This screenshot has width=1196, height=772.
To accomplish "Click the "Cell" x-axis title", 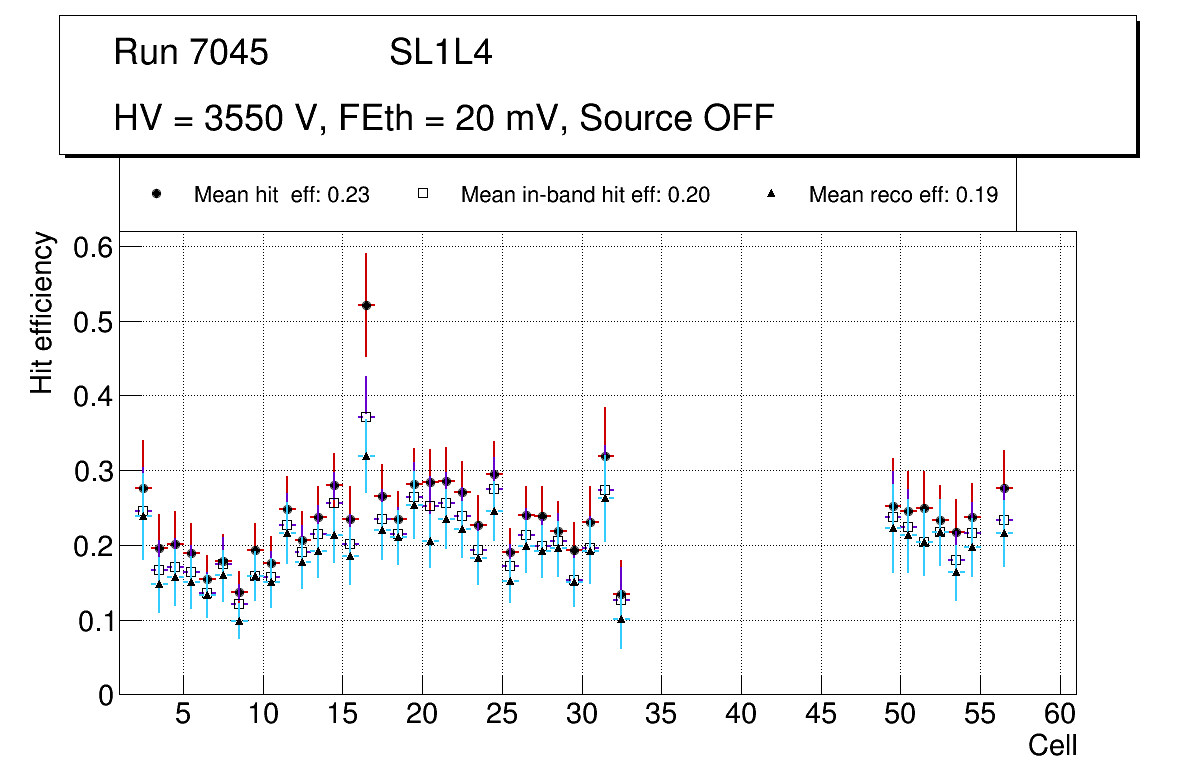I will click(x=1052, y=746).
